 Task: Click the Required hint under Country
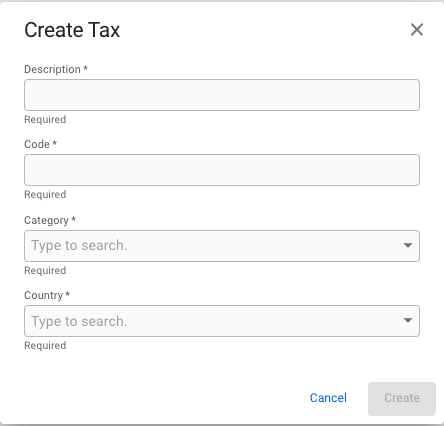(x=45, y=345)
